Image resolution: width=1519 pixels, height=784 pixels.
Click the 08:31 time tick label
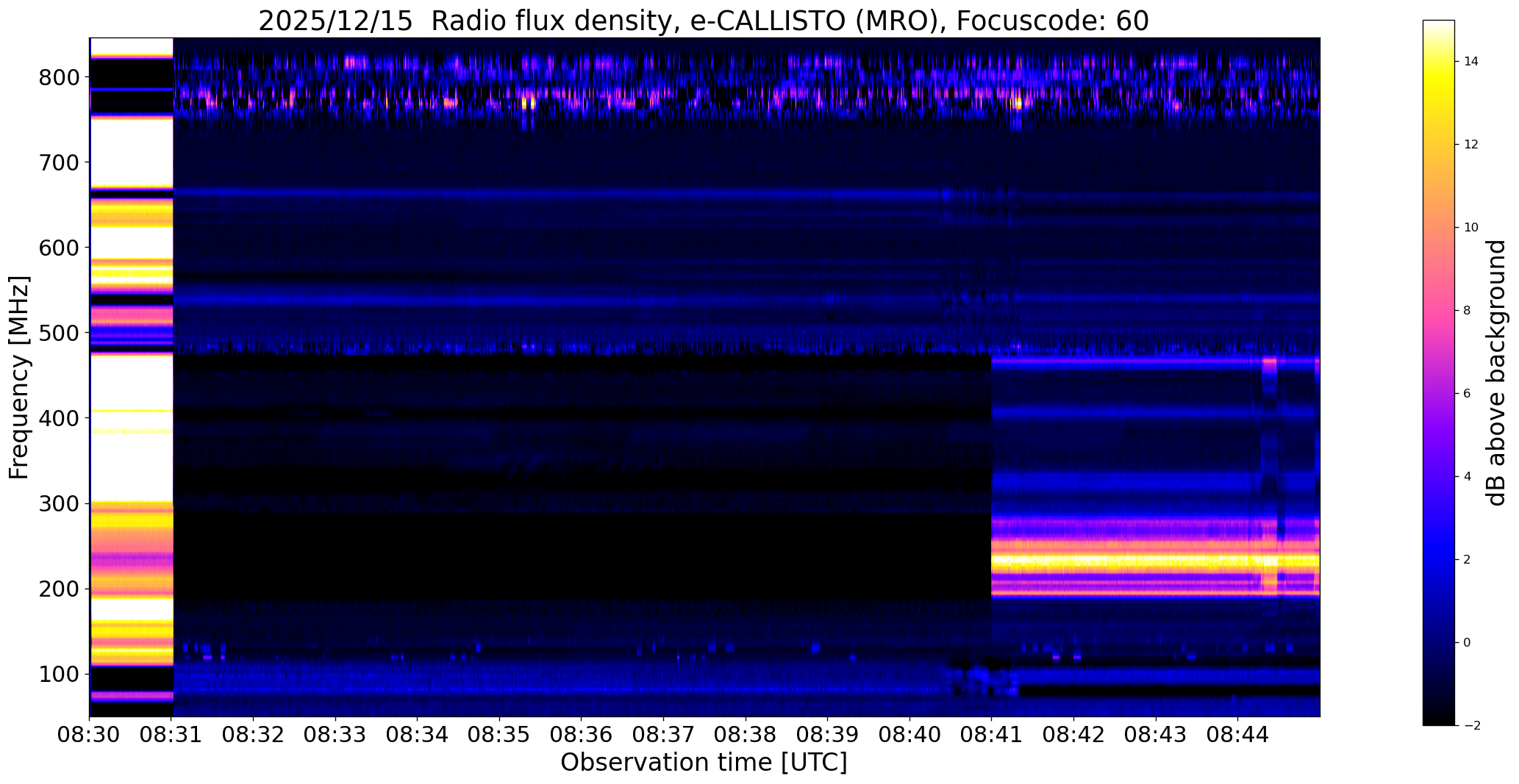point(172,734)
